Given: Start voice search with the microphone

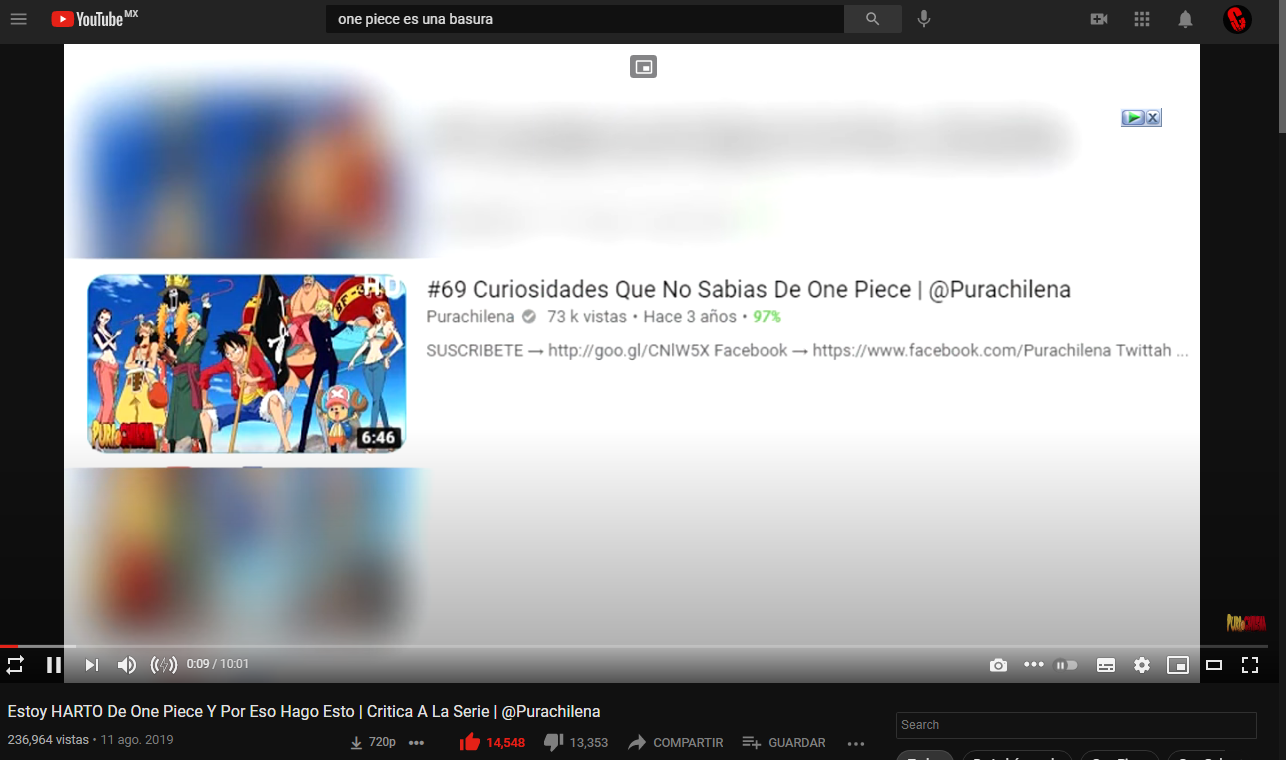Looking at the screenshot, I should point(924,19).
